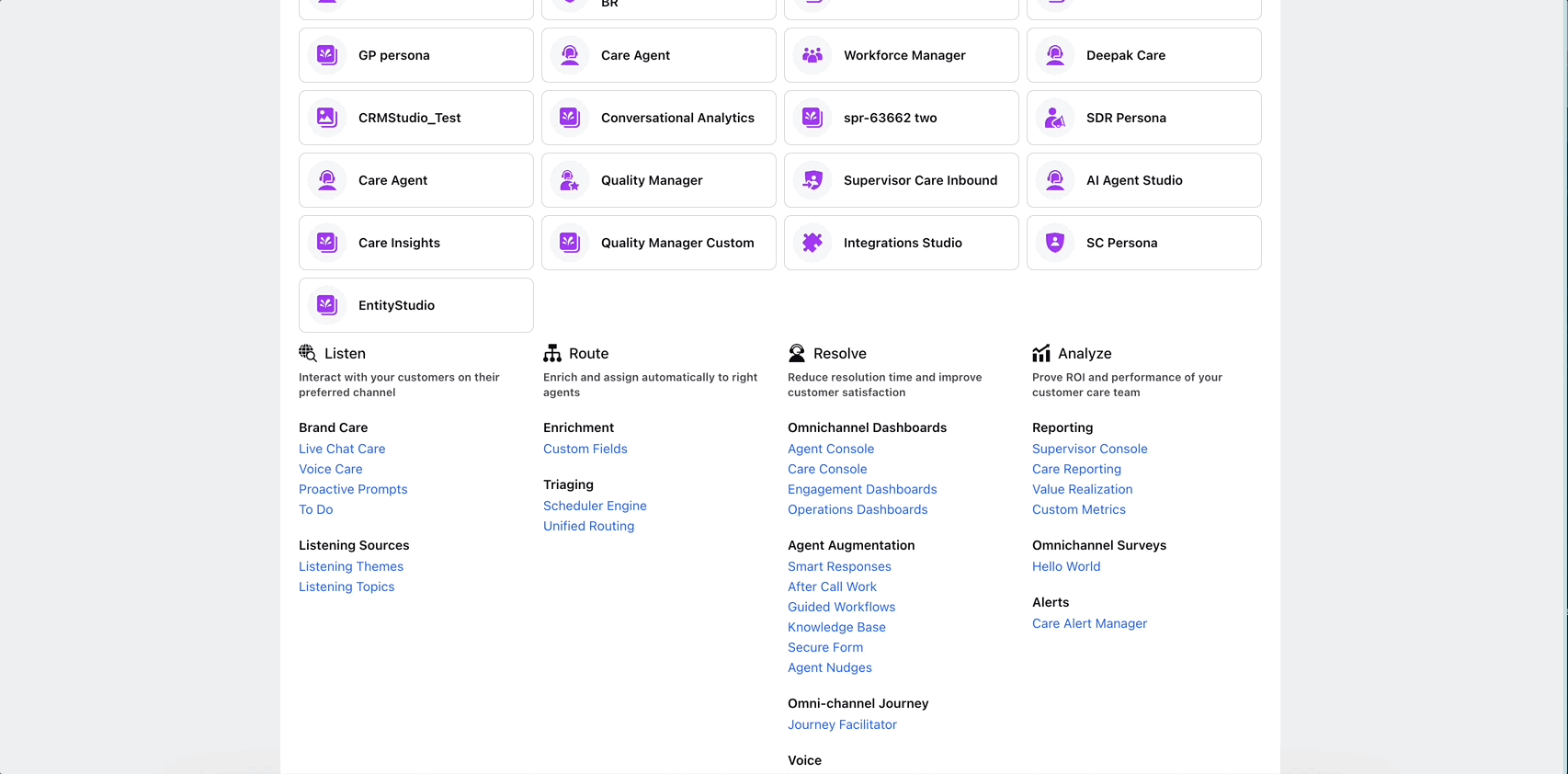Screen dimensions: 1568x774
Task: Open the Live Chat Care link
Action: 342,449
